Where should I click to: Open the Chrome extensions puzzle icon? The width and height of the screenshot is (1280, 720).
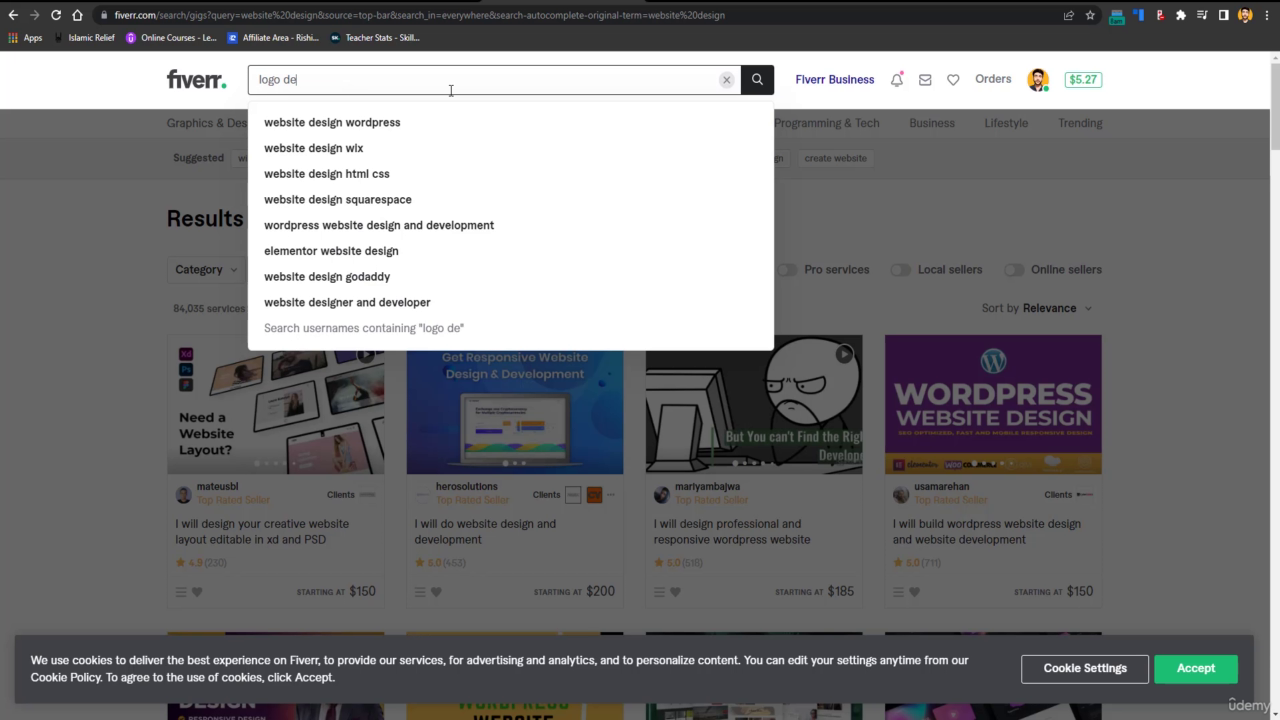(1181, 15)
